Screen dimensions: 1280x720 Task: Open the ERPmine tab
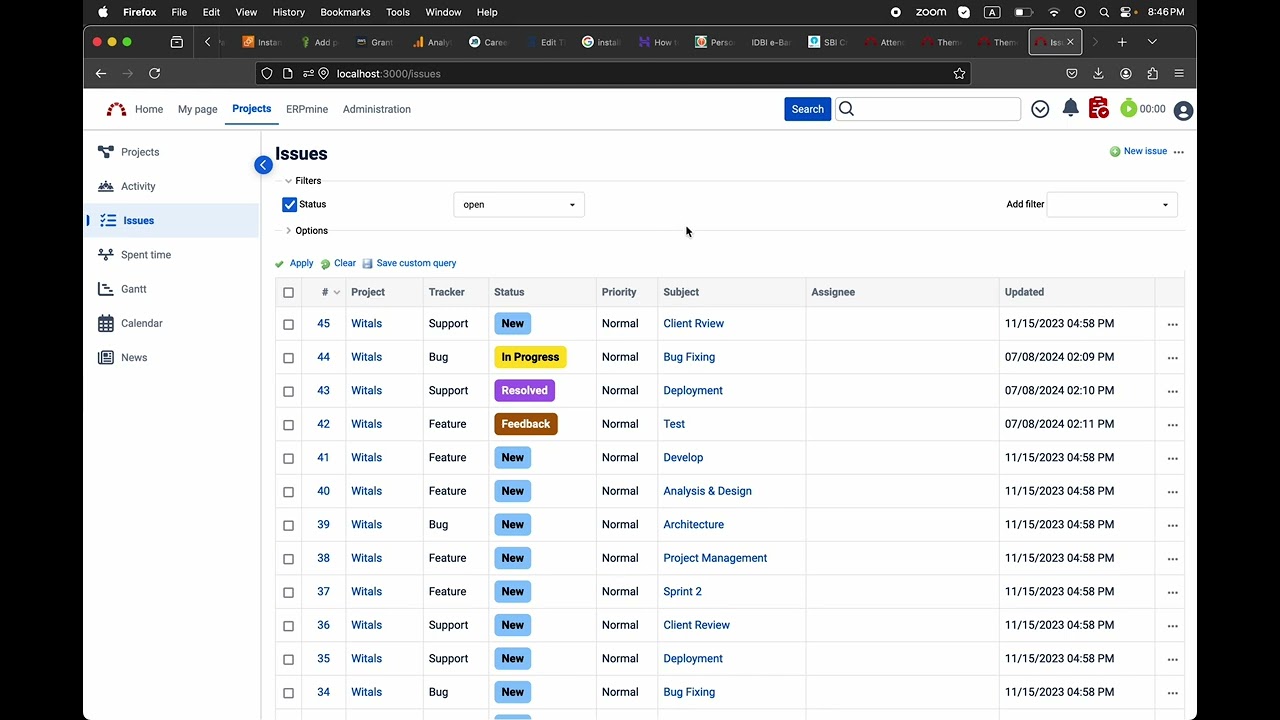[x=307, y=109]
